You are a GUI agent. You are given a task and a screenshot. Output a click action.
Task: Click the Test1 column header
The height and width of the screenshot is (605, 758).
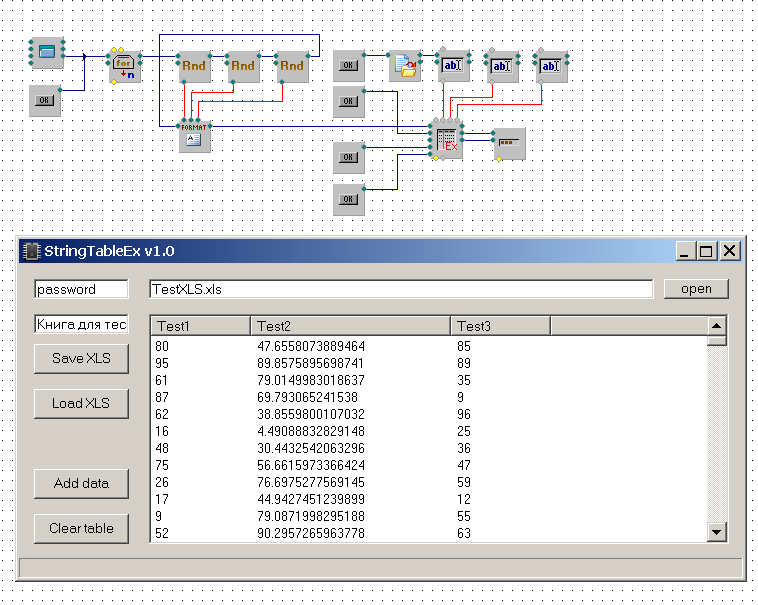click(x=201, y=326)
